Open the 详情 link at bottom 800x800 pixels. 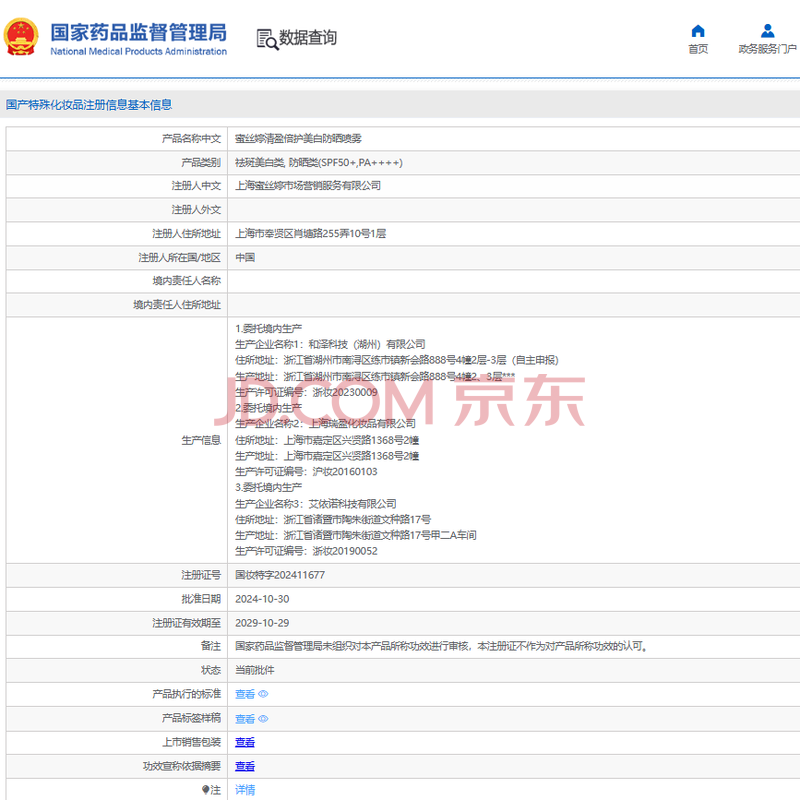coord(245,790)
